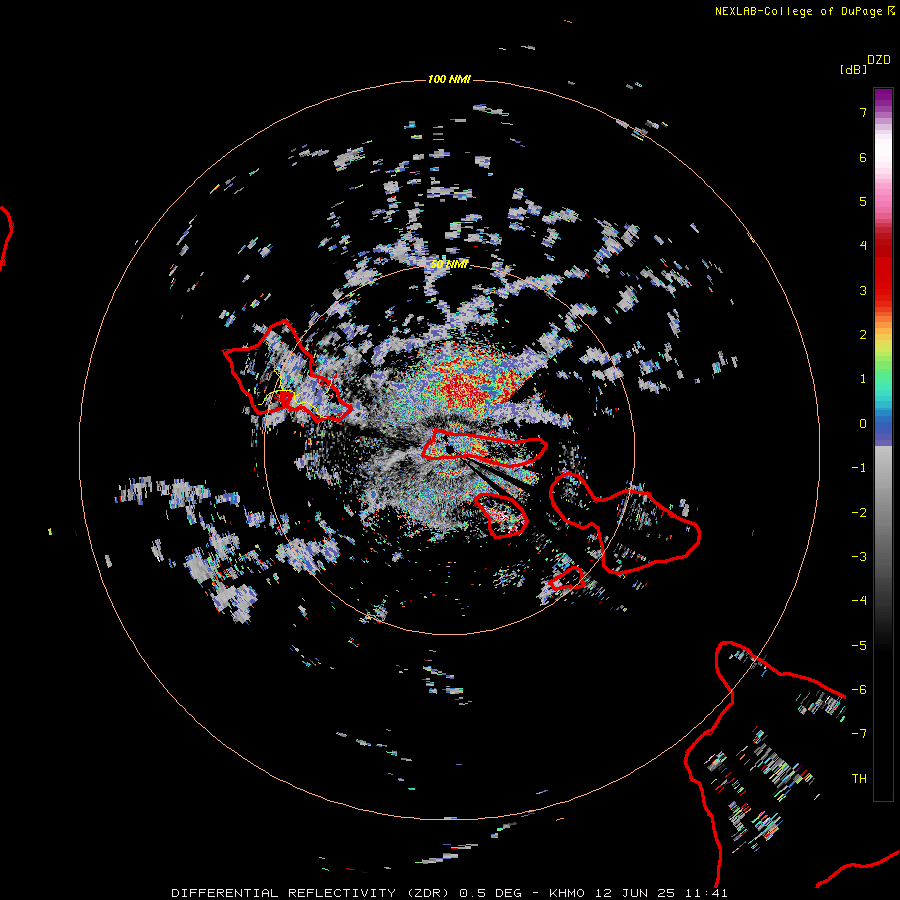Click the -4 value on the colorbar scale
900x900 pixels.
[859, 601]
